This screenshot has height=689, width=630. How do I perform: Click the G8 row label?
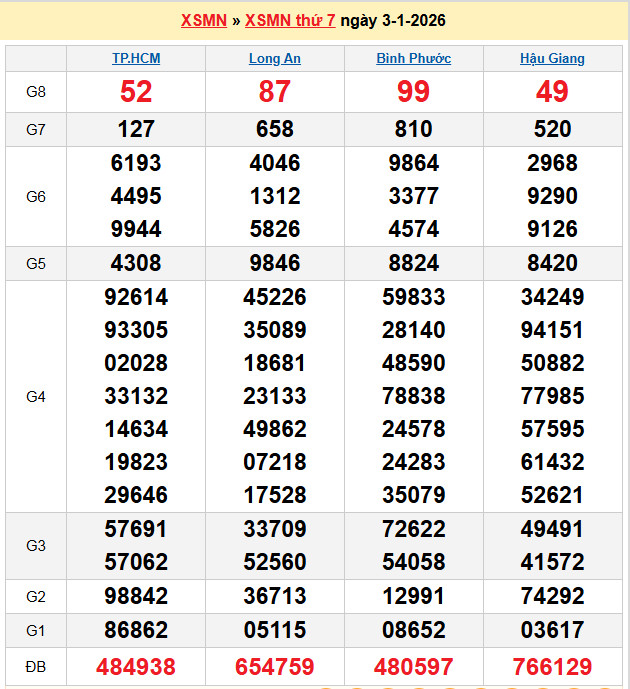36,92
